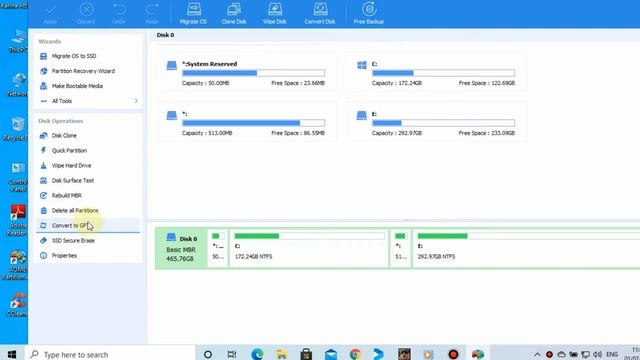Click the Windows Start button
640x360 pixels.
[x=12, y=353]
